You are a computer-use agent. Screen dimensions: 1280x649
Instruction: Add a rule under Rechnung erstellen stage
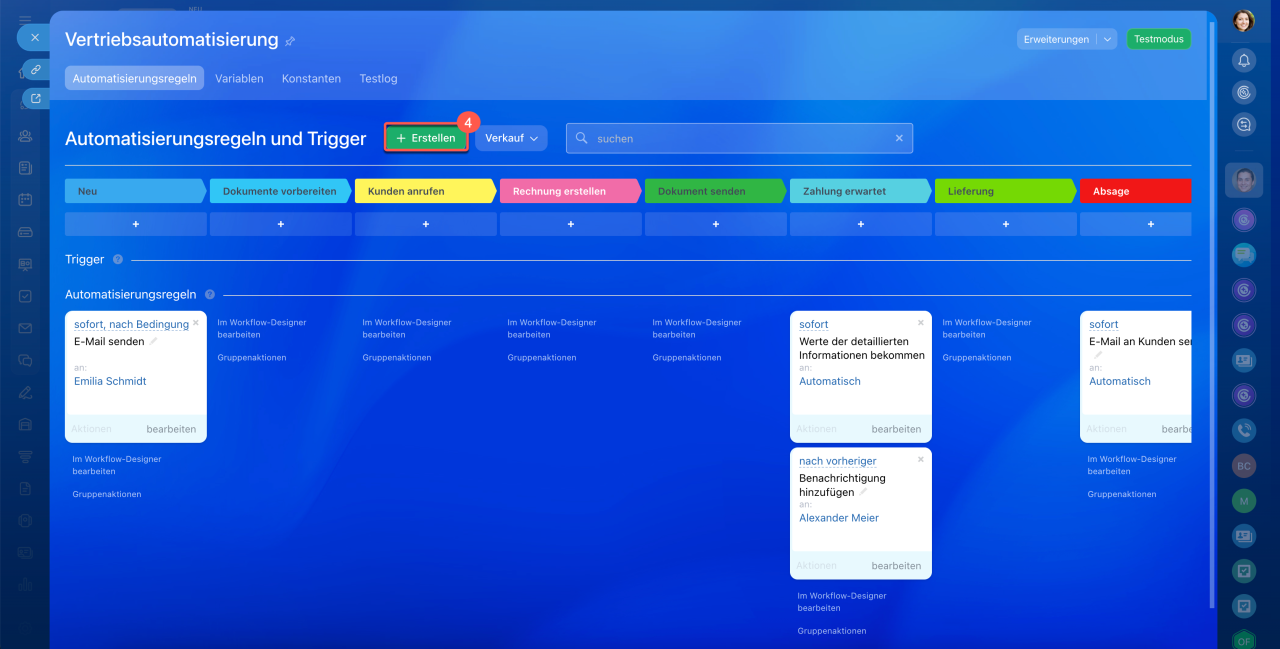click(x=571, y=224)
